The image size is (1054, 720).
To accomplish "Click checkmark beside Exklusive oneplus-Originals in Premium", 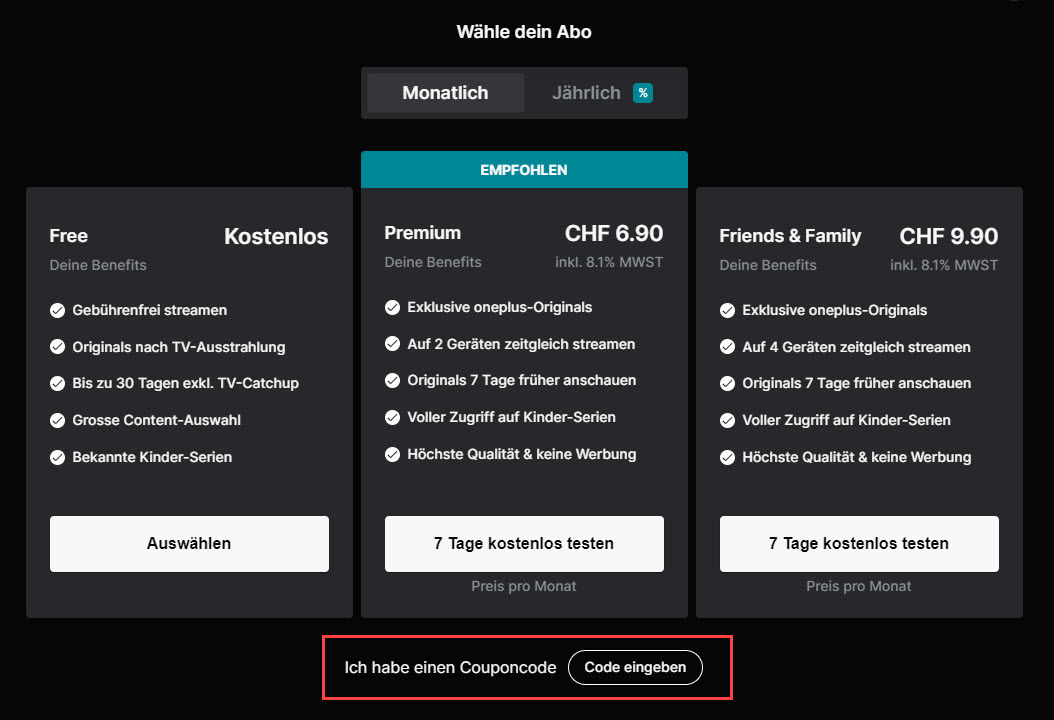I will pos(393,307).
